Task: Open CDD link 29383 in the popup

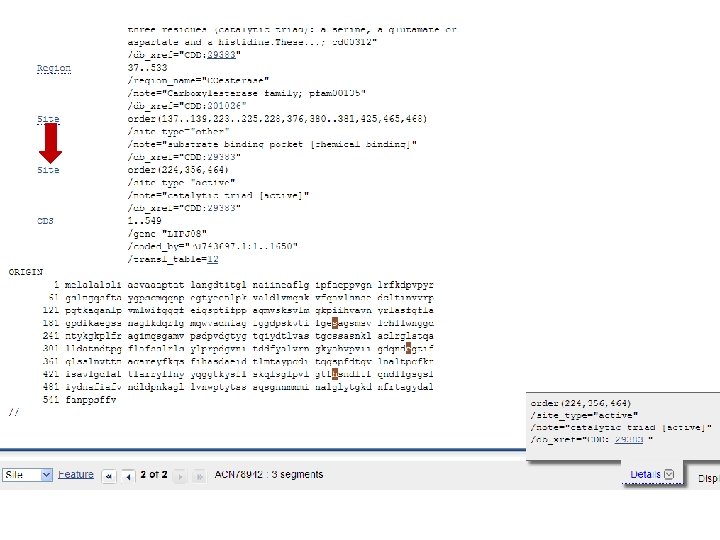Action: tap(629, 440)
